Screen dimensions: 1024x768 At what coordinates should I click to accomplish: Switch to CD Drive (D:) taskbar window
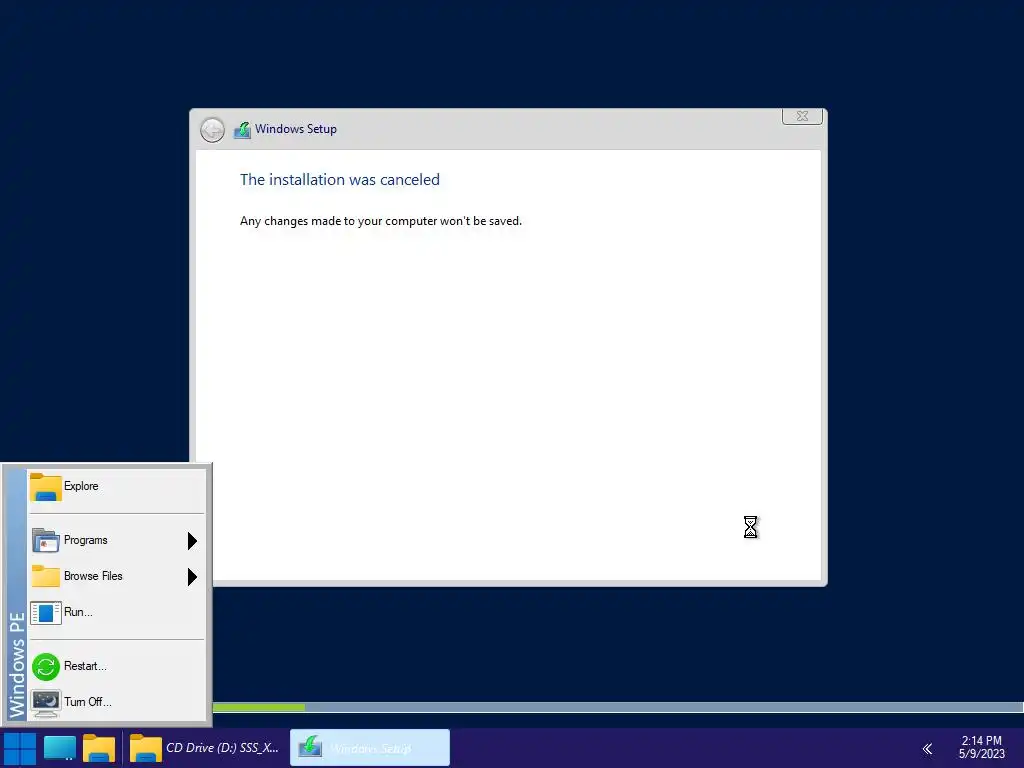(x=205, y=748)
